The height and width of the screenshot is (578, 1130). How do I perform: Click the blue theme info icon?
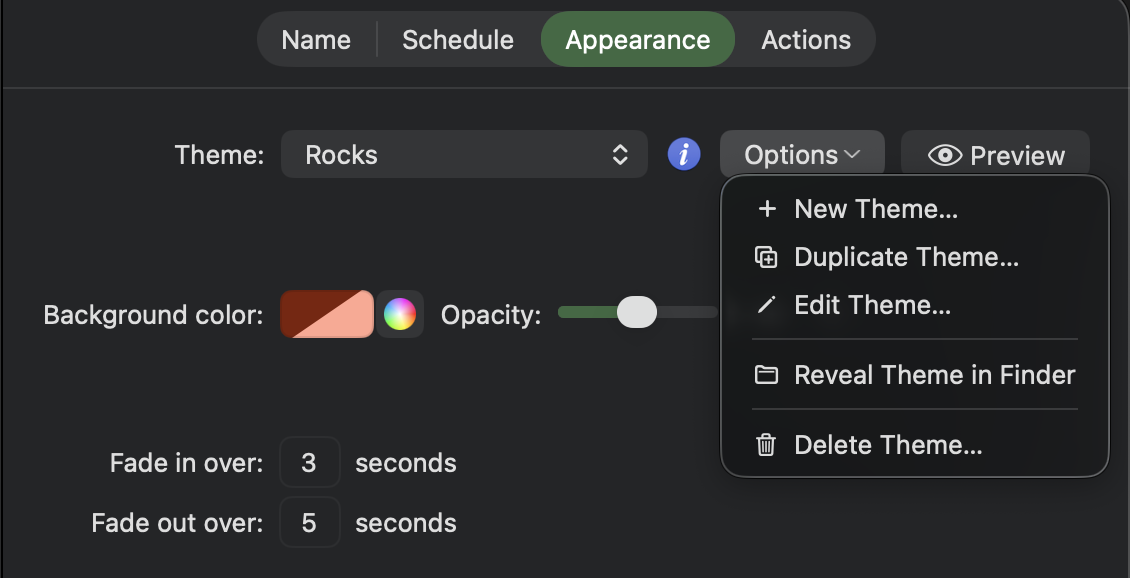click(x=684, y=154)
